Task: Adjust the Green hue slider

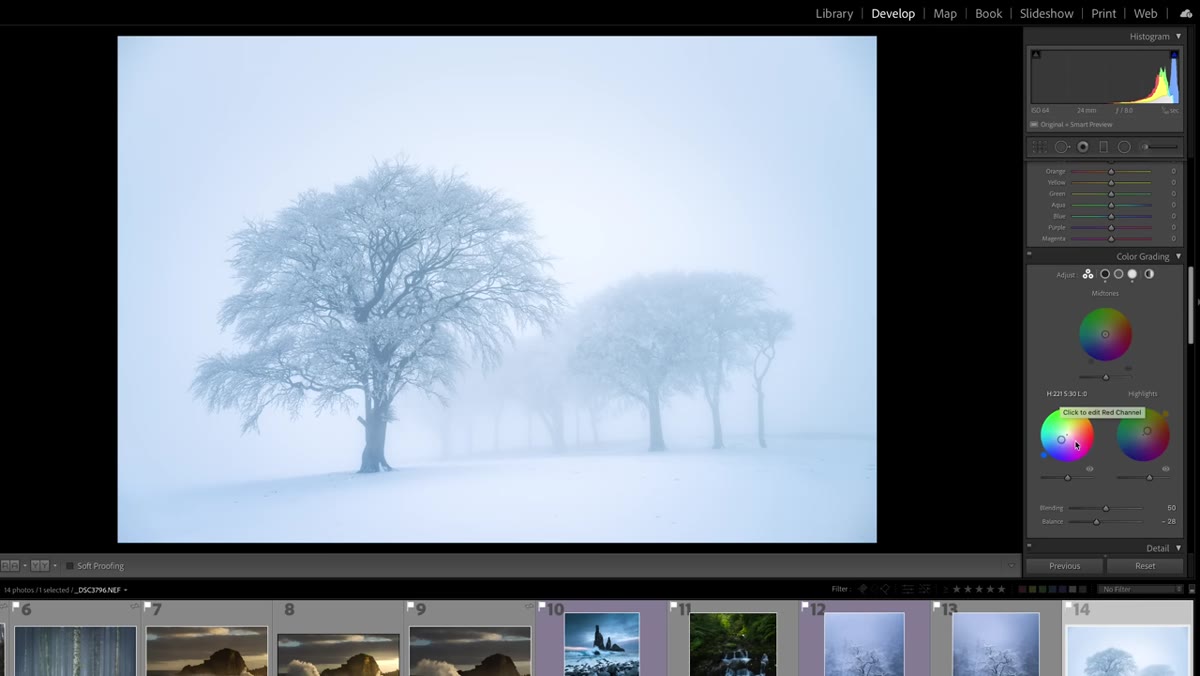Action: click(x=1111, y=193)
